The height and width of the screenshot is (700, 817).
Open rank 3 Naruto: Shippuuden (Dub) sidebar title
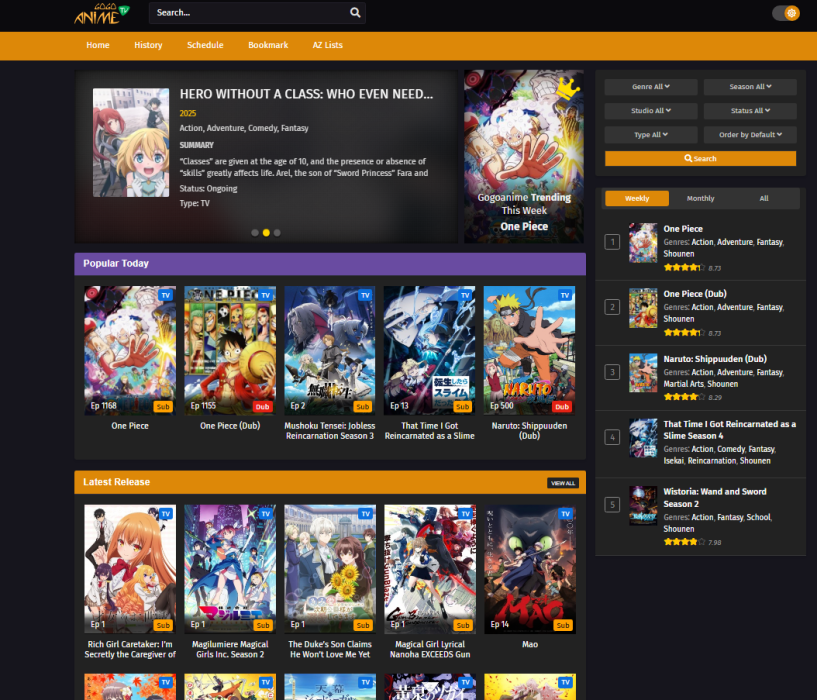point(715,359)
